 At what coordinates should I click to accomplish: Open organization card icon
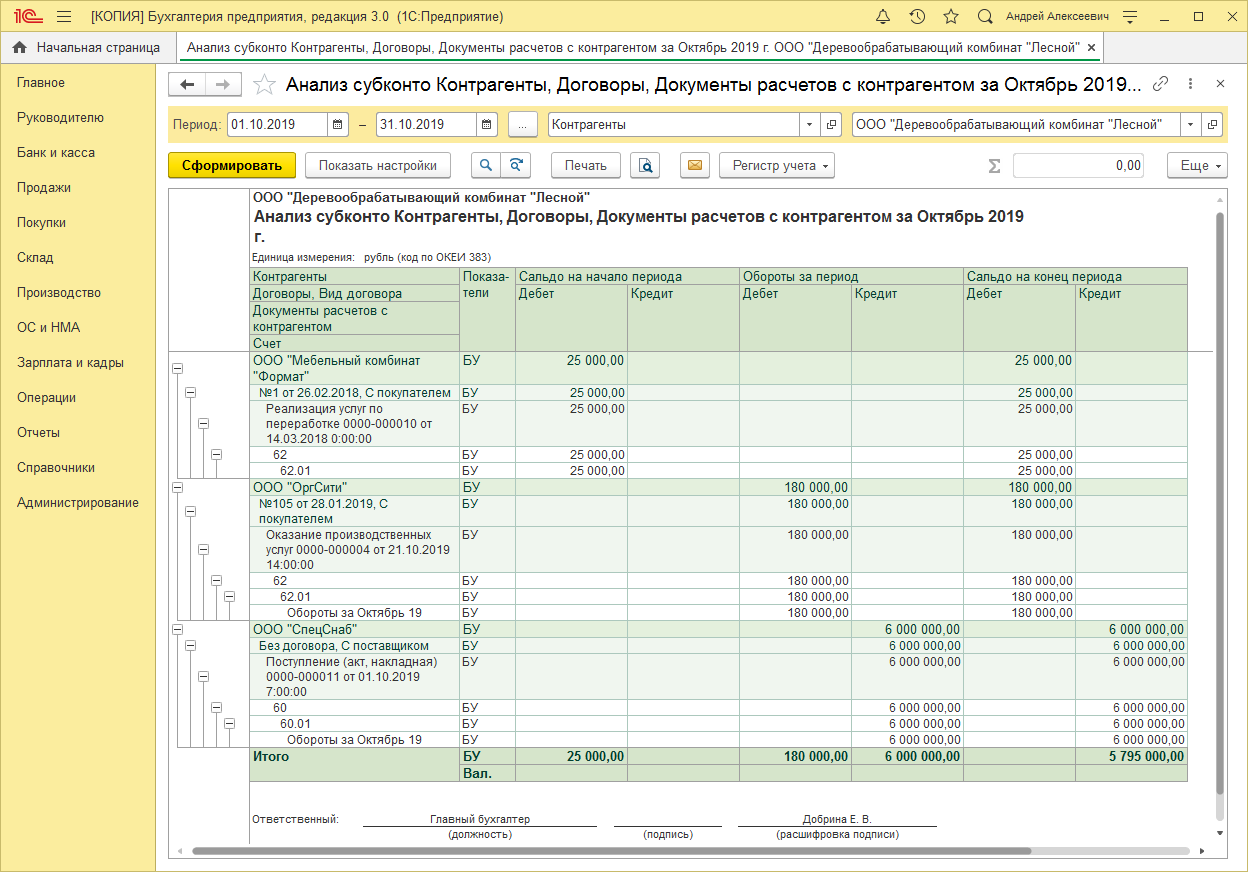pyautogui.click(x=1212, y=125)
